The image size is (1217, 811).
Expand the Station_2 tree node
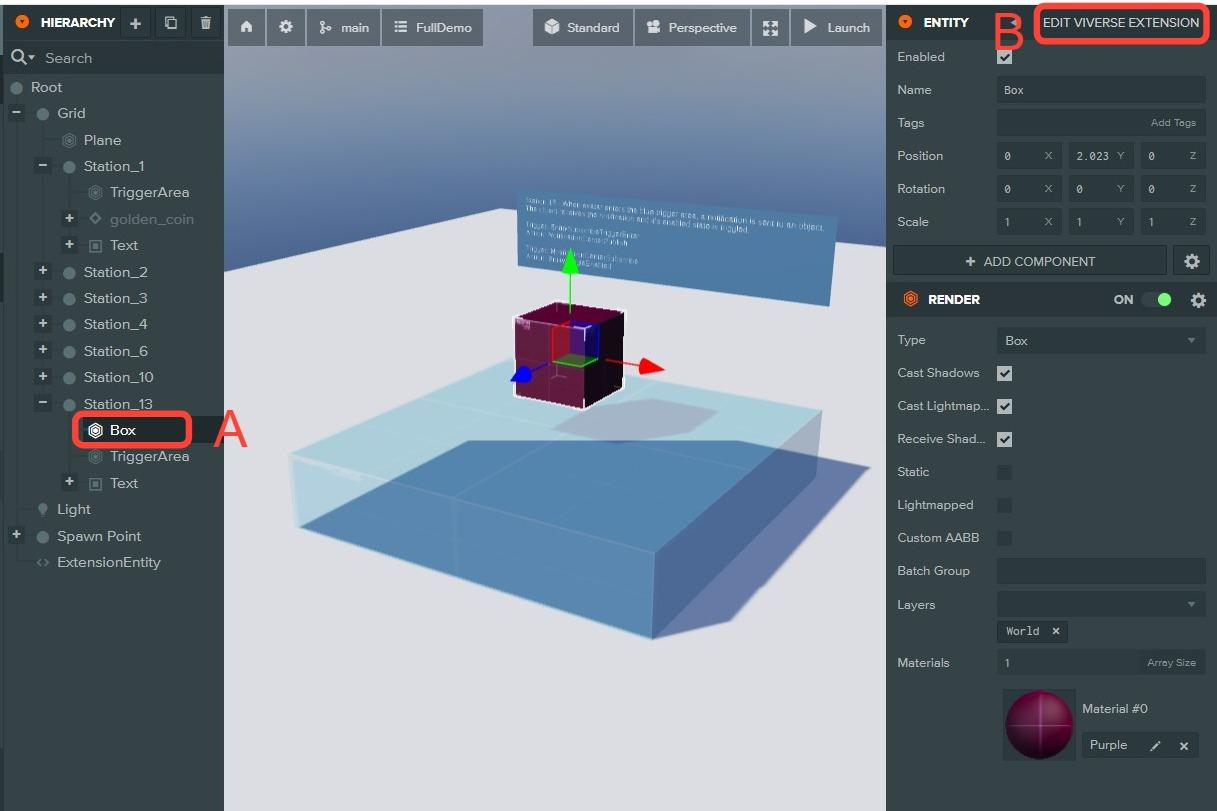tap(43, 272)
